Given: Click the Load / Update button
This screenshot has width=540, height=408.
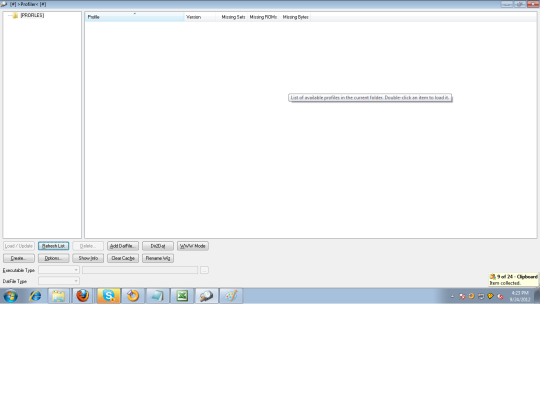Looking at the screenshot, I should pos(19,246).
